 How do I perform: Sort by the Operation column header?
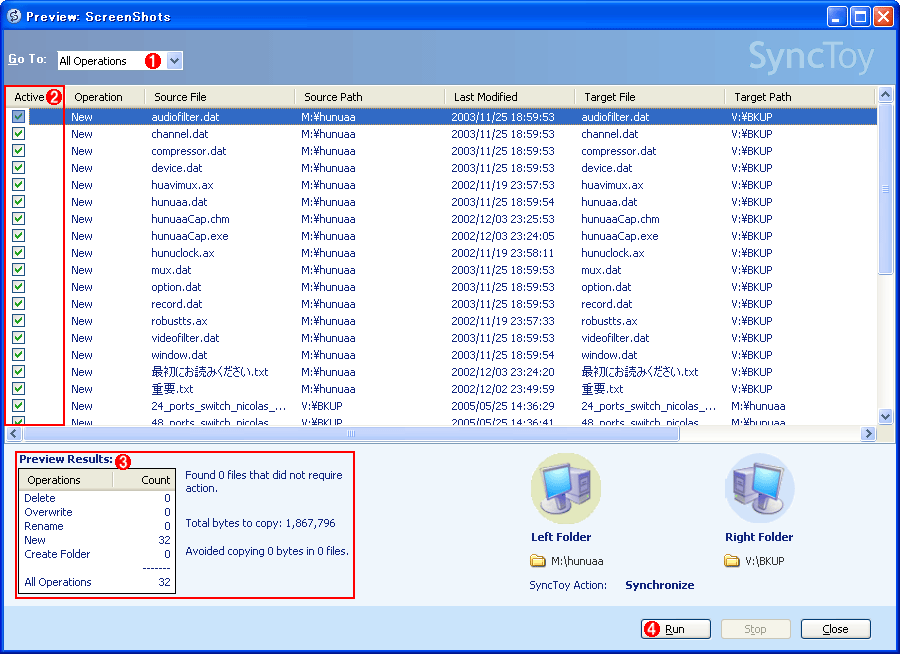(x=104, y=96)
